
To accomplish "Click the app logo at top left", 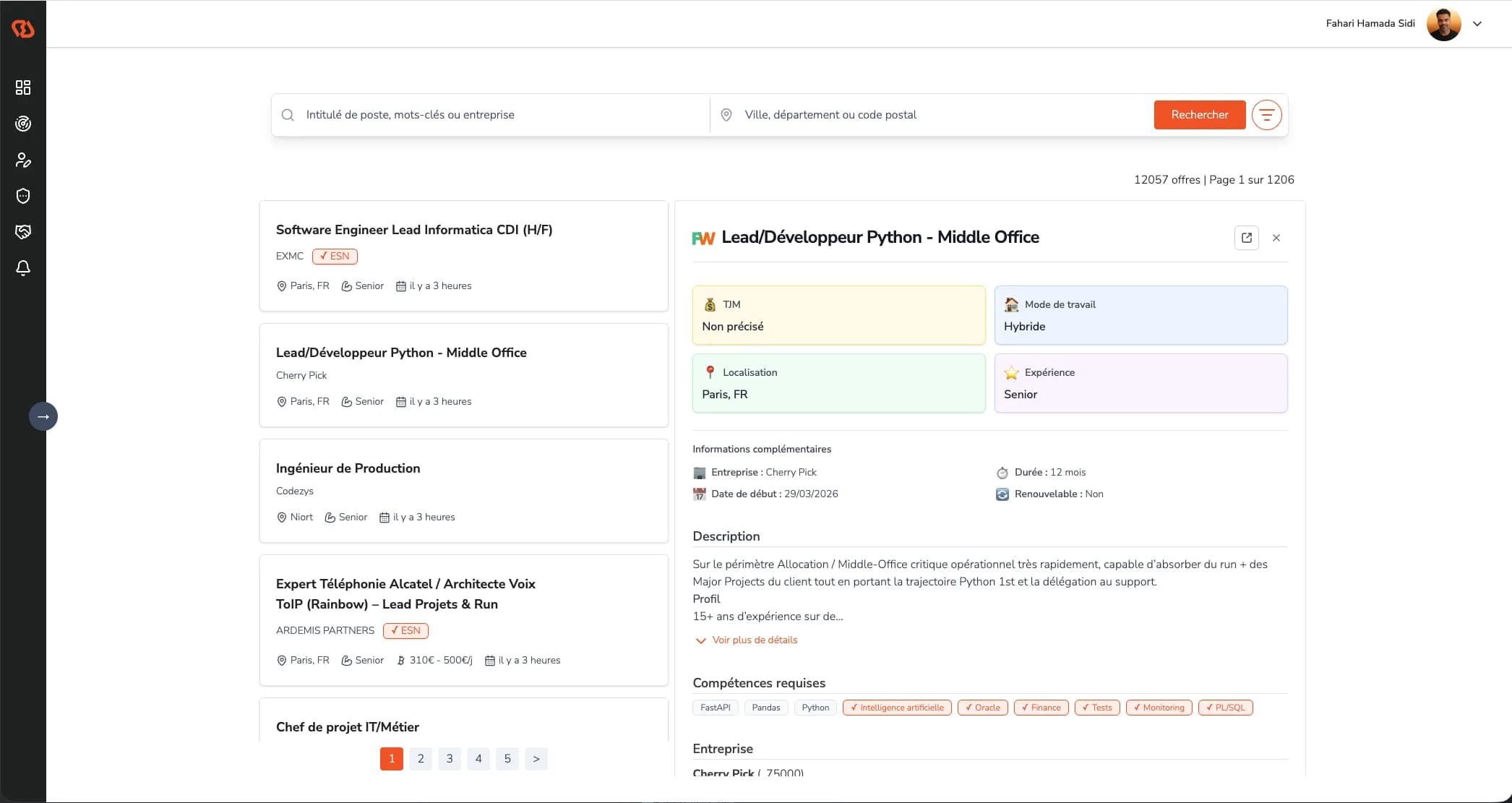I will 23,28.
